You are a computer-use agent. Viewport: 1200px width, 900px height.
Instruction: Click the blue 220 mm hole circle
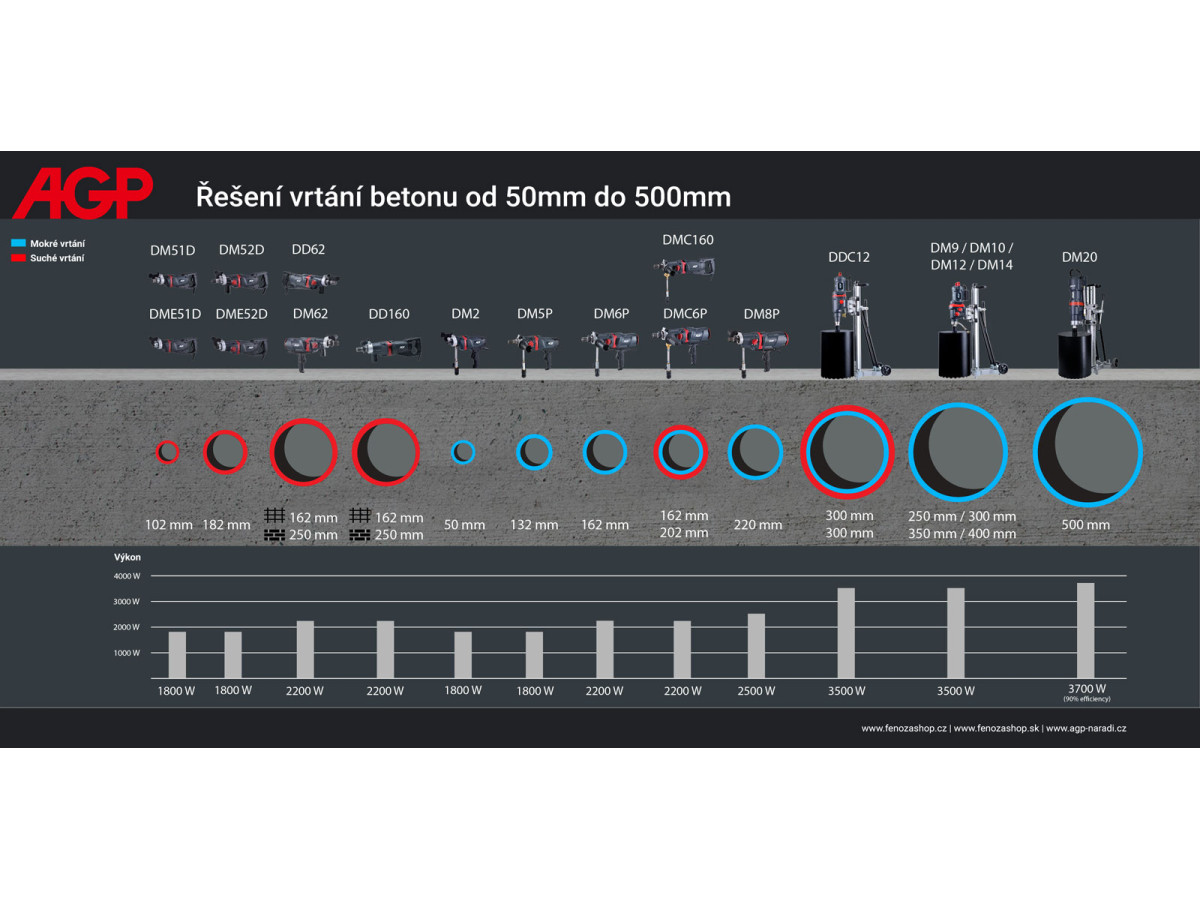[x=755, y=452]
